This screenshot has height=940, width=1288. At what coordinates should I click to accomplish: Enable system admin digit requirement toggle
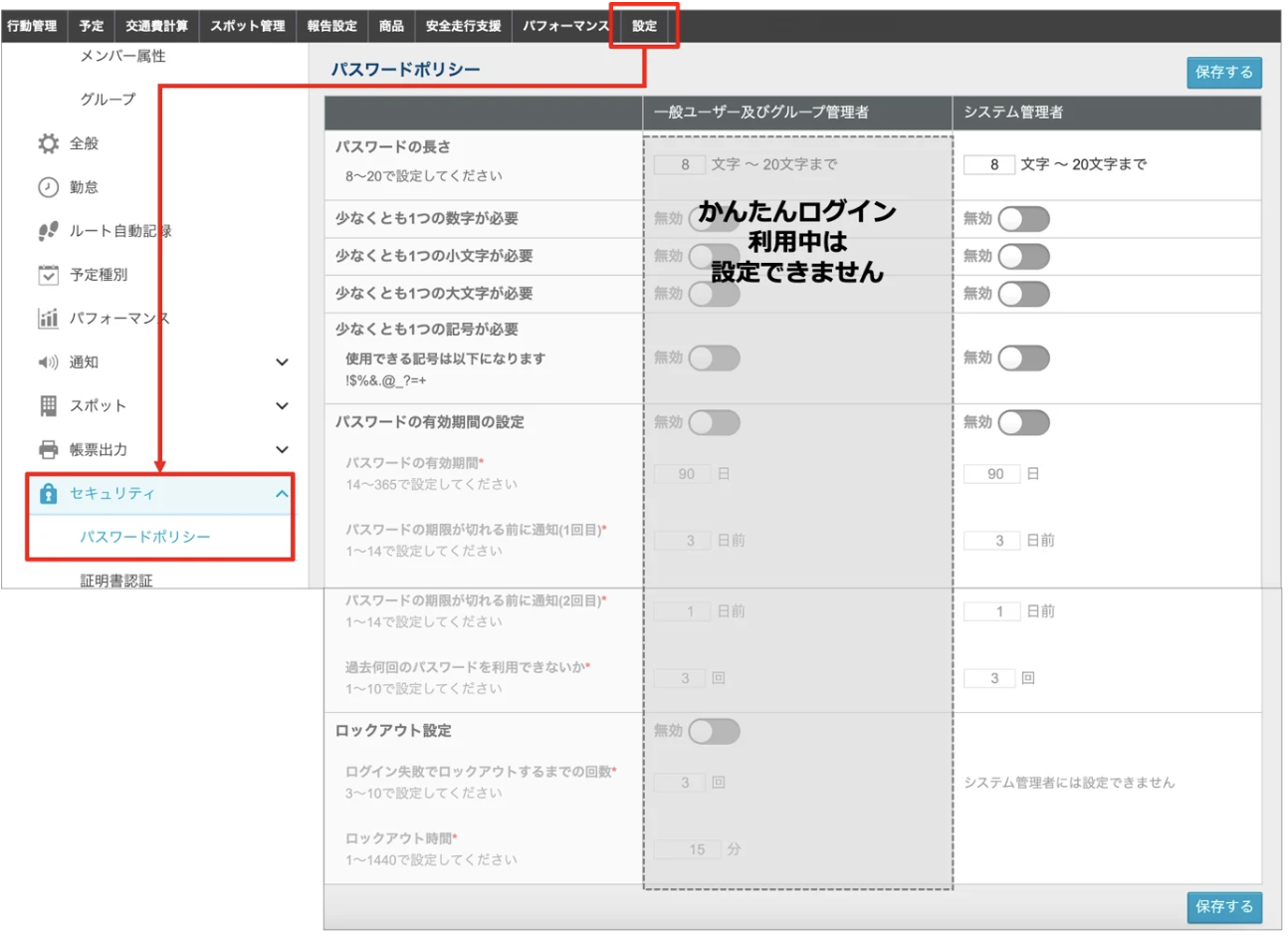coord(1023,219)
